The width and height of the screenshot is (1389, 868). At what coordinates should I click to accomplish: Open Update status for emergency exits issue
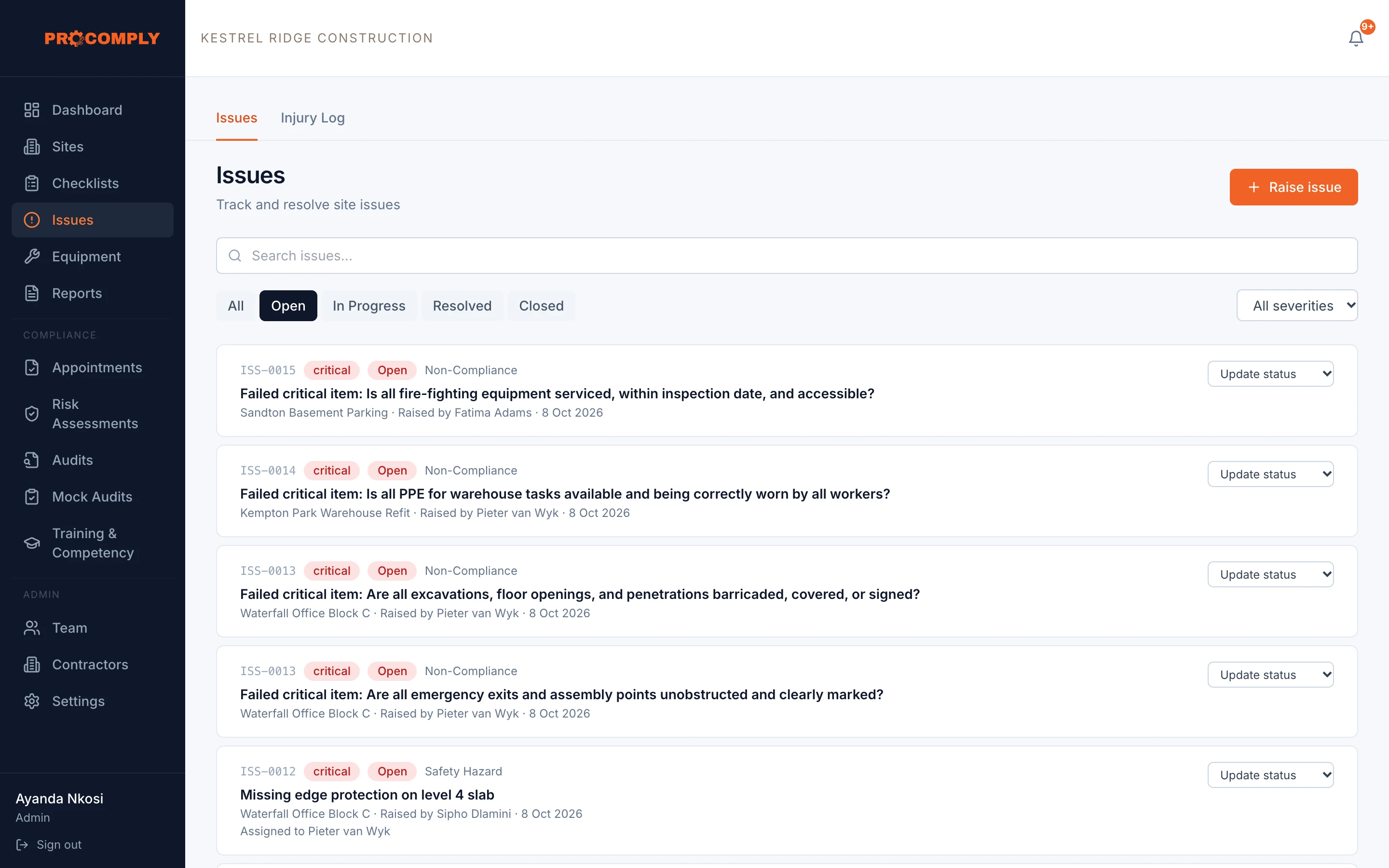(x=1270, y=675)
